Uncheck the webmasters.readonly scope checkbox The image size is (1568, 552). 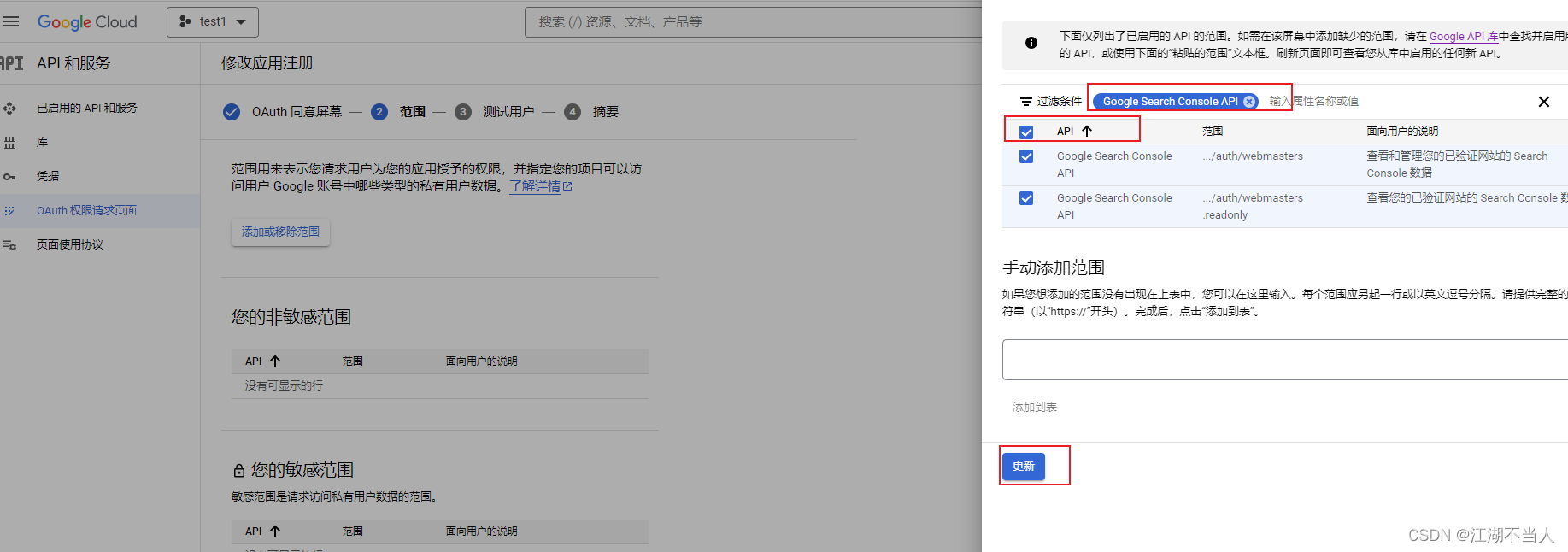tap(1026, 199)
